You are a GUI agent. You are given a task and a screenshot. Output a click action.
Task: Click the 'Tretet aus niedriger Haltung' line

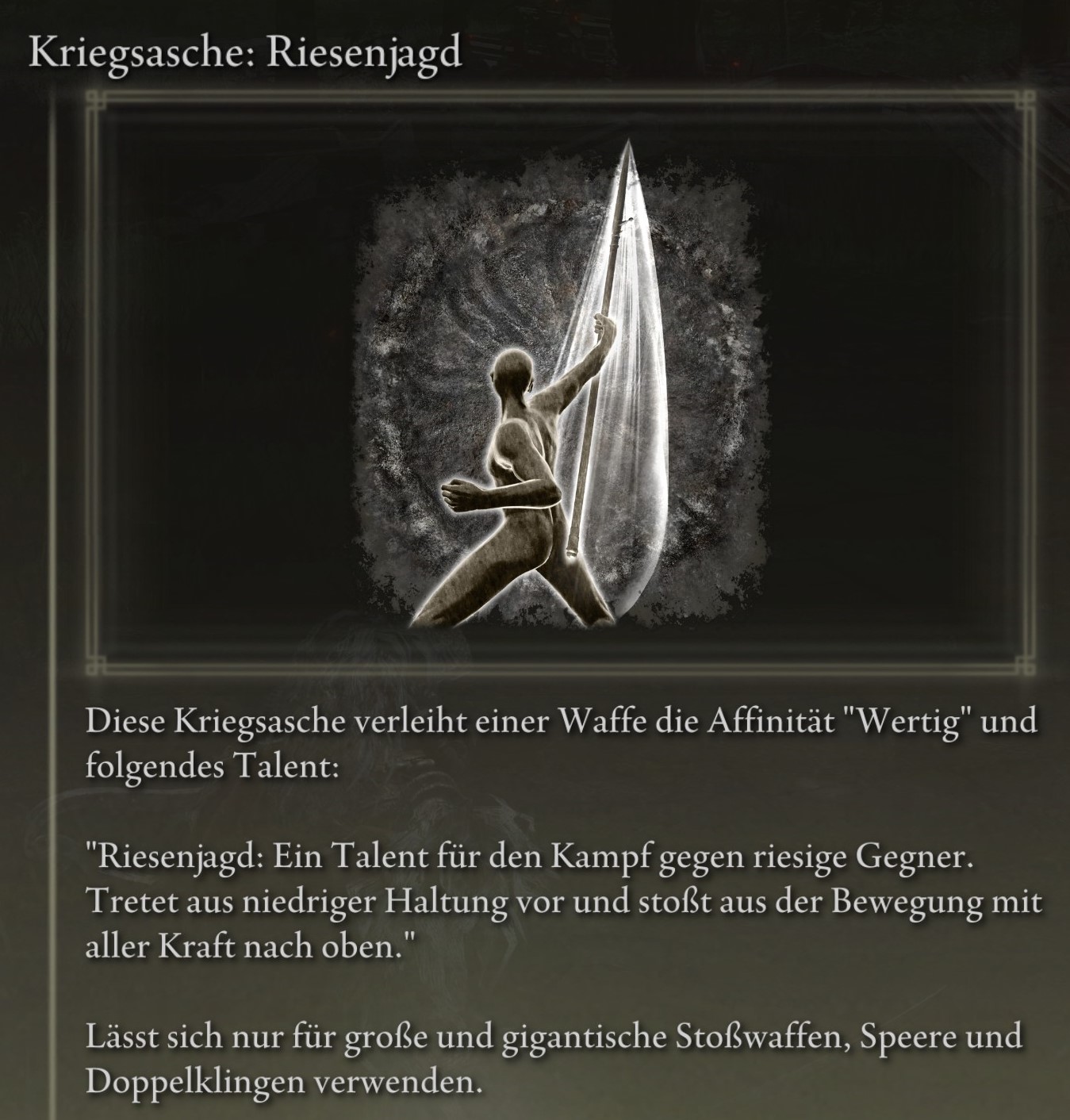pos(563,903)
